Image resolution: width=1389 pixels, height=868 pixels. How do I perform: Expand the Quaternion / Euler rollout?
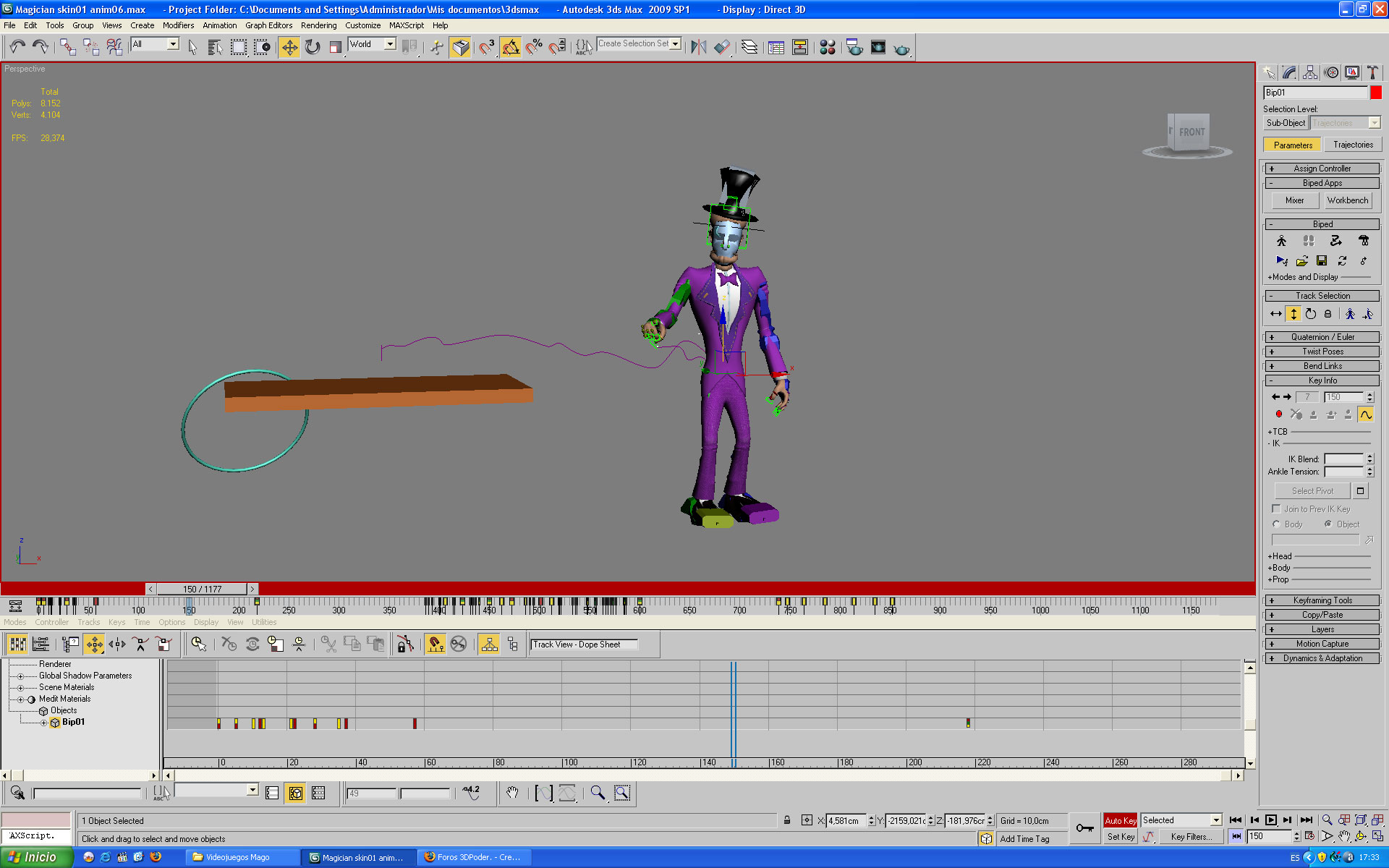1322,337
